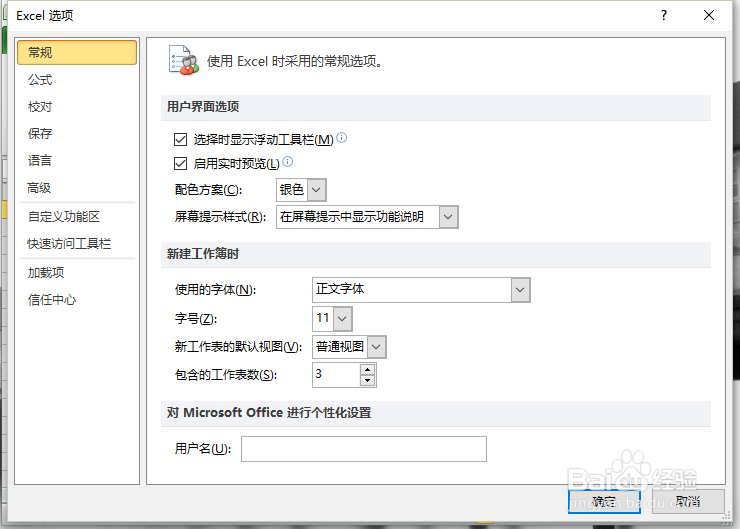
Task: Open the 使用的字体 dropdown
Action: point(520,290)
